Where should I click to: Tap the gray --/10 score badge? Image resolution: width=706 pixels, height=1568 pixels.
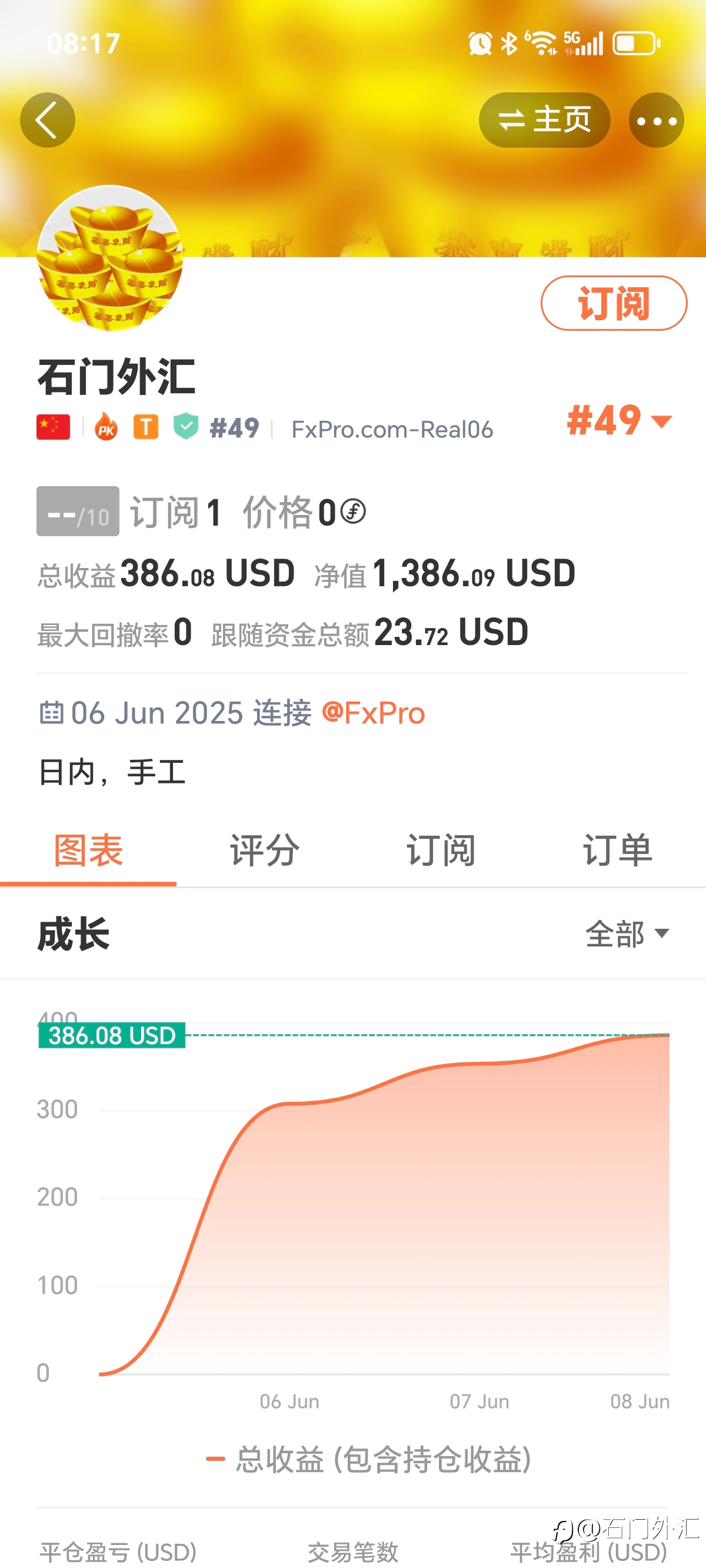78,511
